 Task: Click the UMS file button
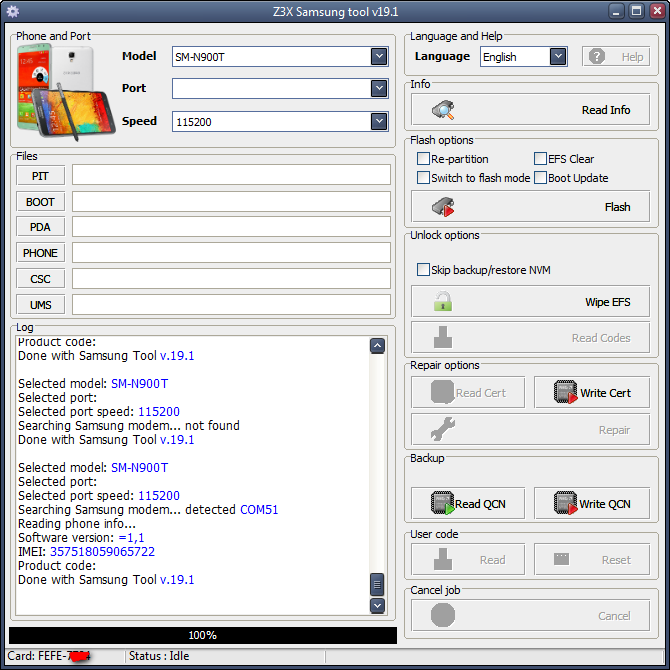(41, 305)
